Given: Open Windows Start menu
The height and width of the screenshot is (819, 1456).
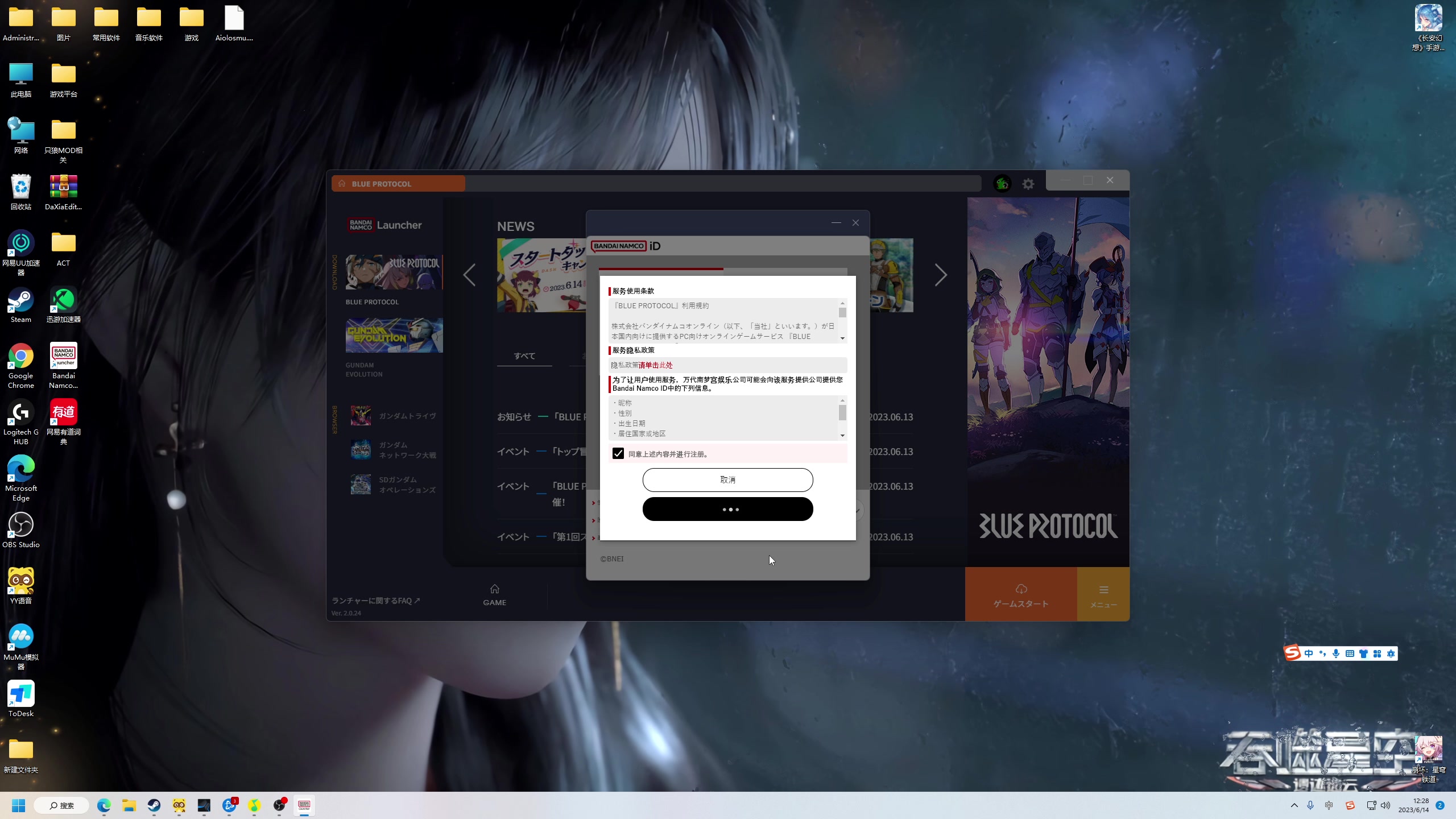Looking at the screenshot, I should 19,805.
